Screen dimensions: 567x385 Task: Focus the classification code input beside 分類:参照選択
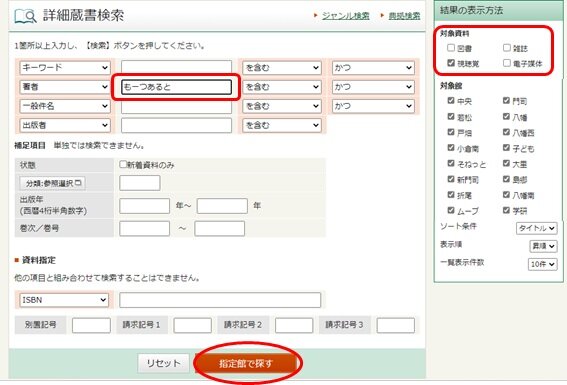pyautogui.click(x=140, y=183)
